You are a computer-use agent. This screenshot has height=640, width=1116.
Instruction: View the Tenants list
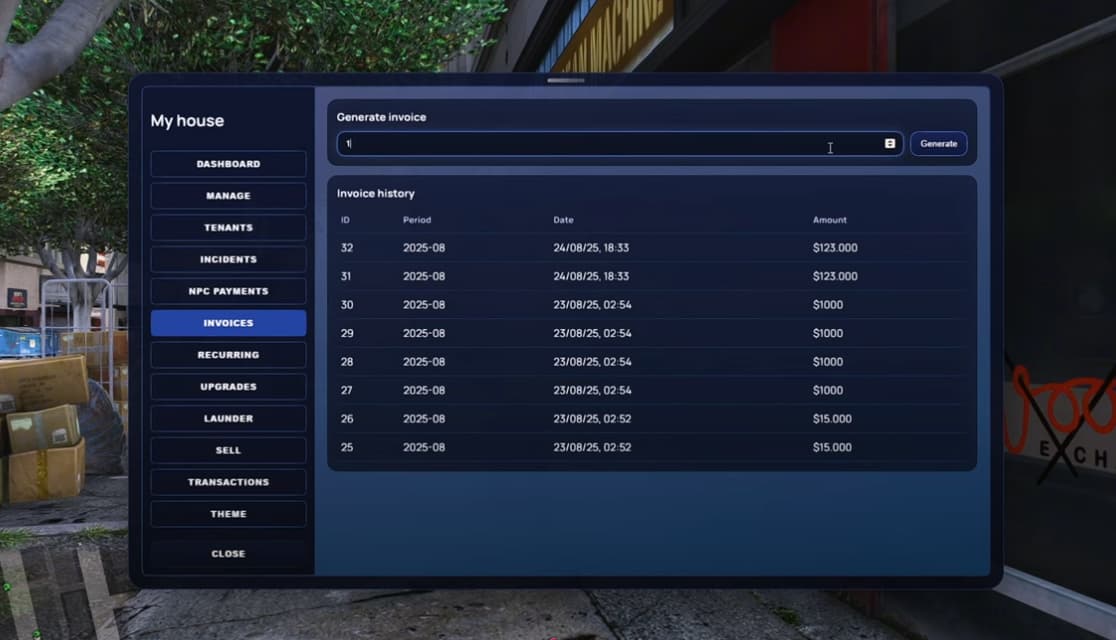(228, 227)
